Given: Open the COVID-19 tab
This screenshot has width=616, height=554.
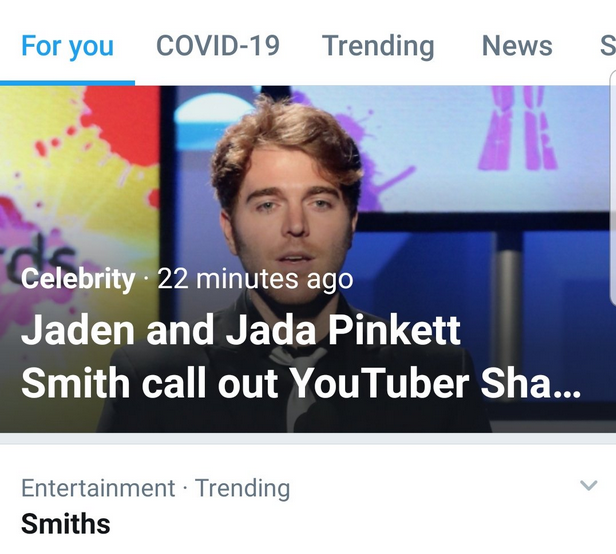Looking at the screenshot, I should (218, 46).
